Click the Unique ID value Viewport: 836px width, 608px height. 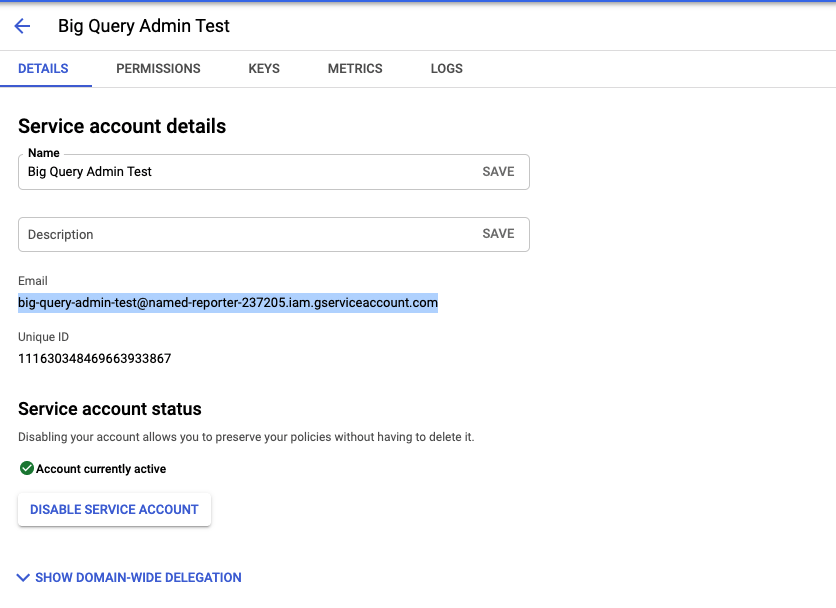(94, 358)
